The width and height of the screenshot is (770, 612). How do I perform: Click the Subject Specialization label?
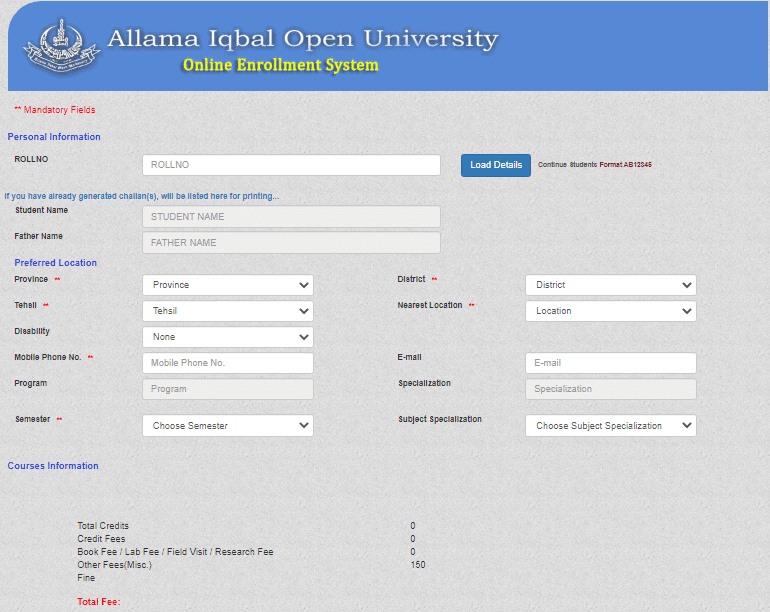click(440, 419)
